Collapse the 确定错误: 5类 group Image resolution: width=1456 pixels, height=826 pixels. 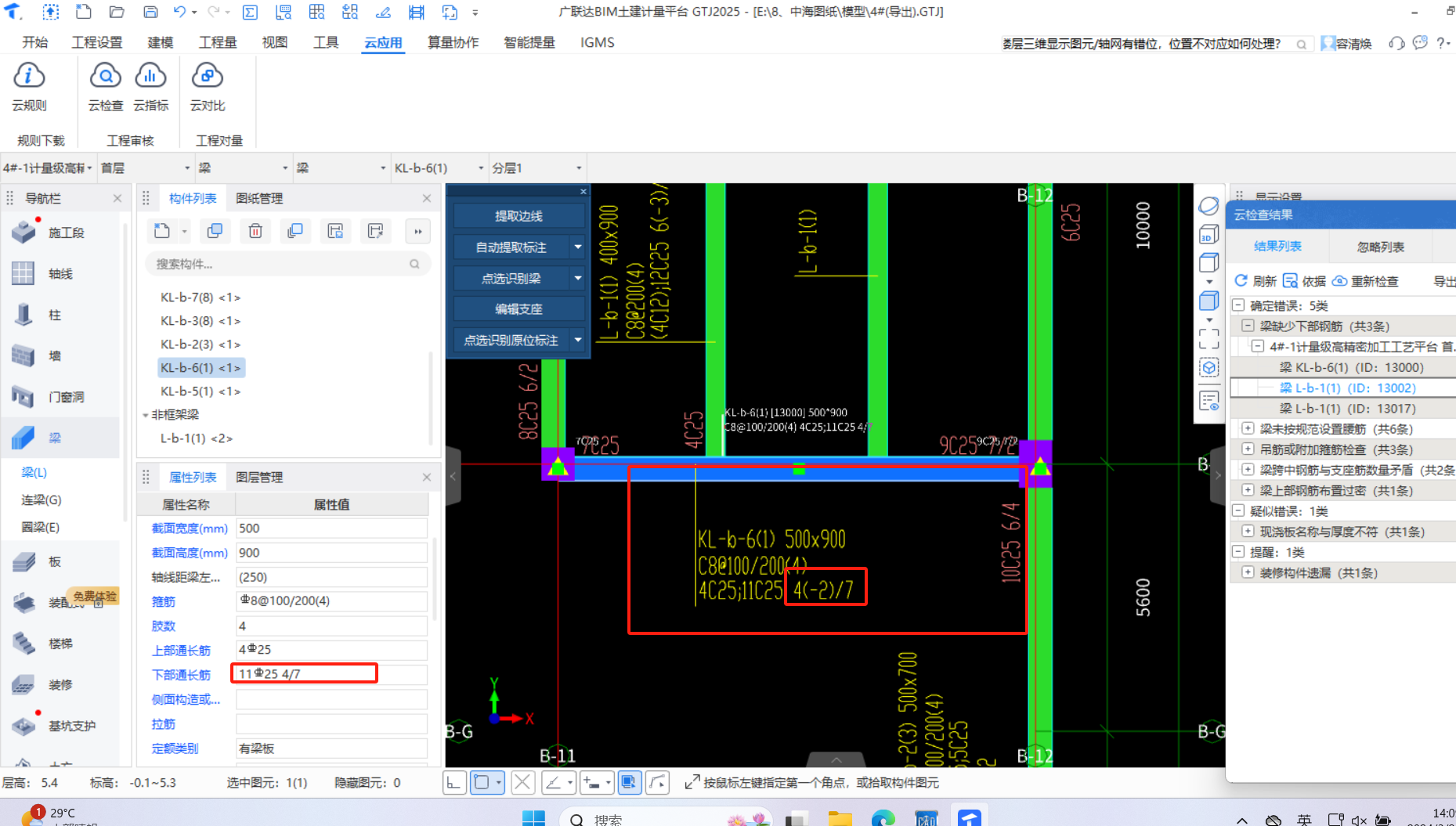[x=1238, y=305]
